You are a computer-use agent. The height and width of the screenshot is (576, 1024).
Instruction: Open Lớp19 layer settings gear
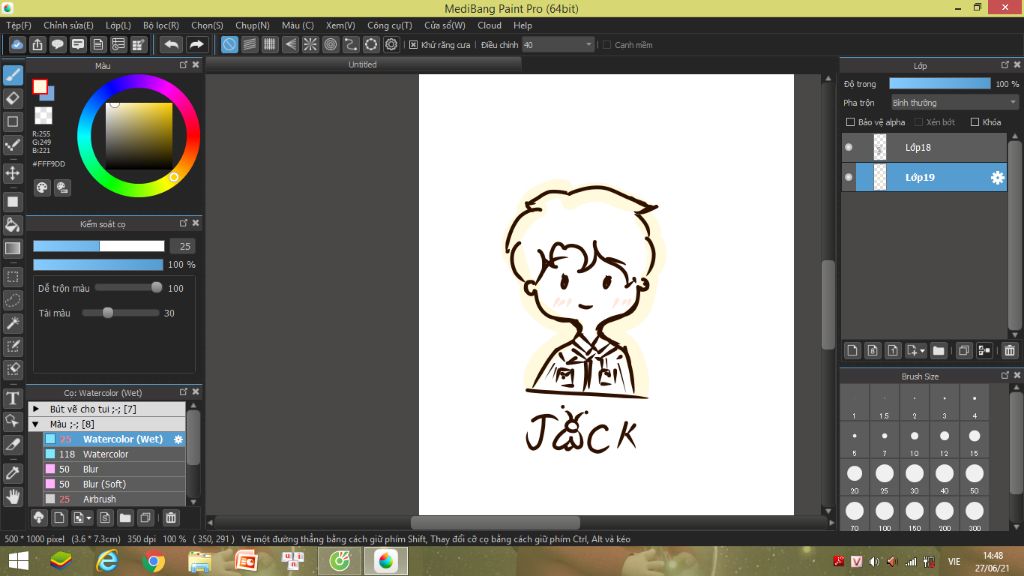(x=997, y=178)
